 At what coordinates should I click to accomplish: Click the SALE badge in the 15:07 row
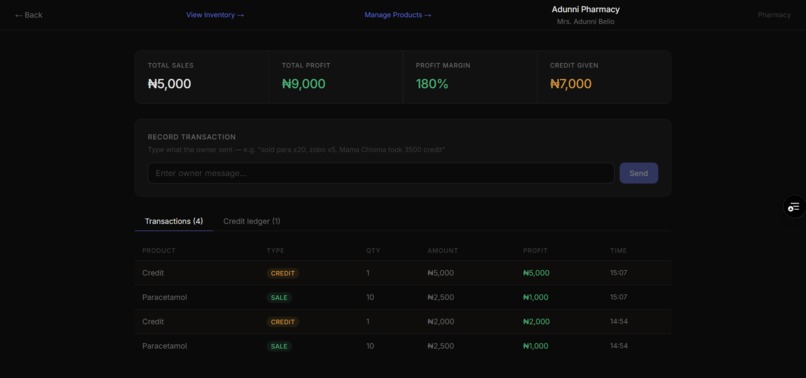279,297
